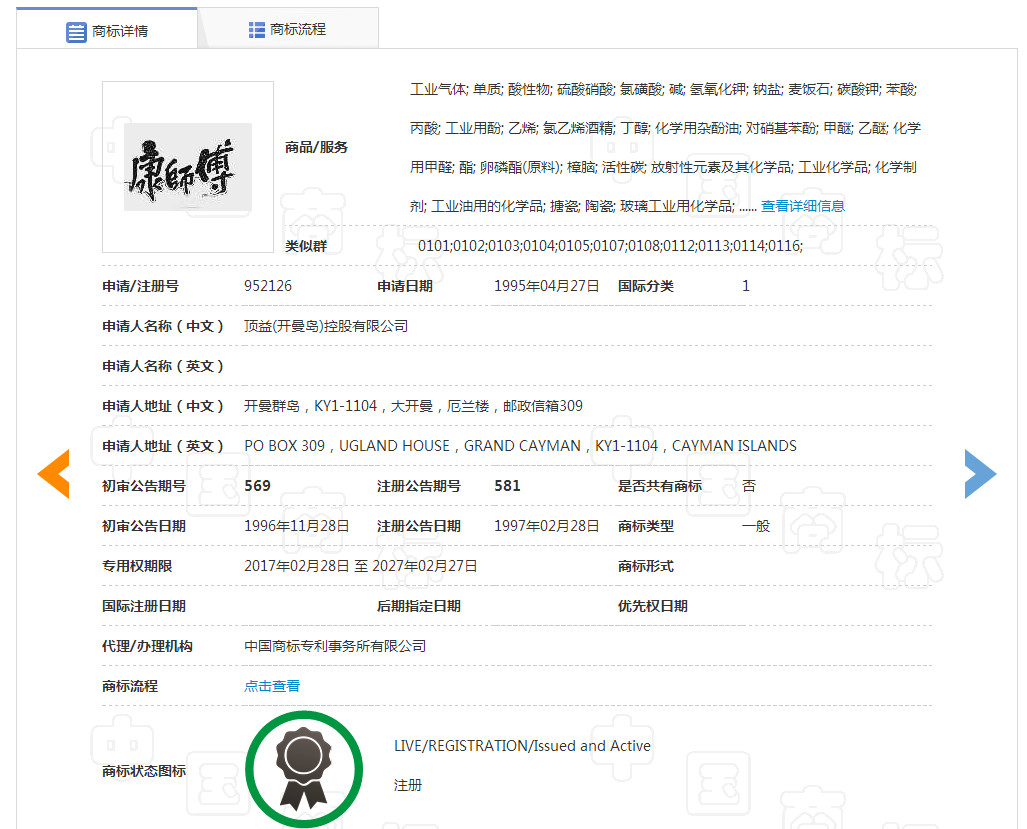Click 点击查看 link for trademark flow

pyautogui.click(x=272, y=686)
